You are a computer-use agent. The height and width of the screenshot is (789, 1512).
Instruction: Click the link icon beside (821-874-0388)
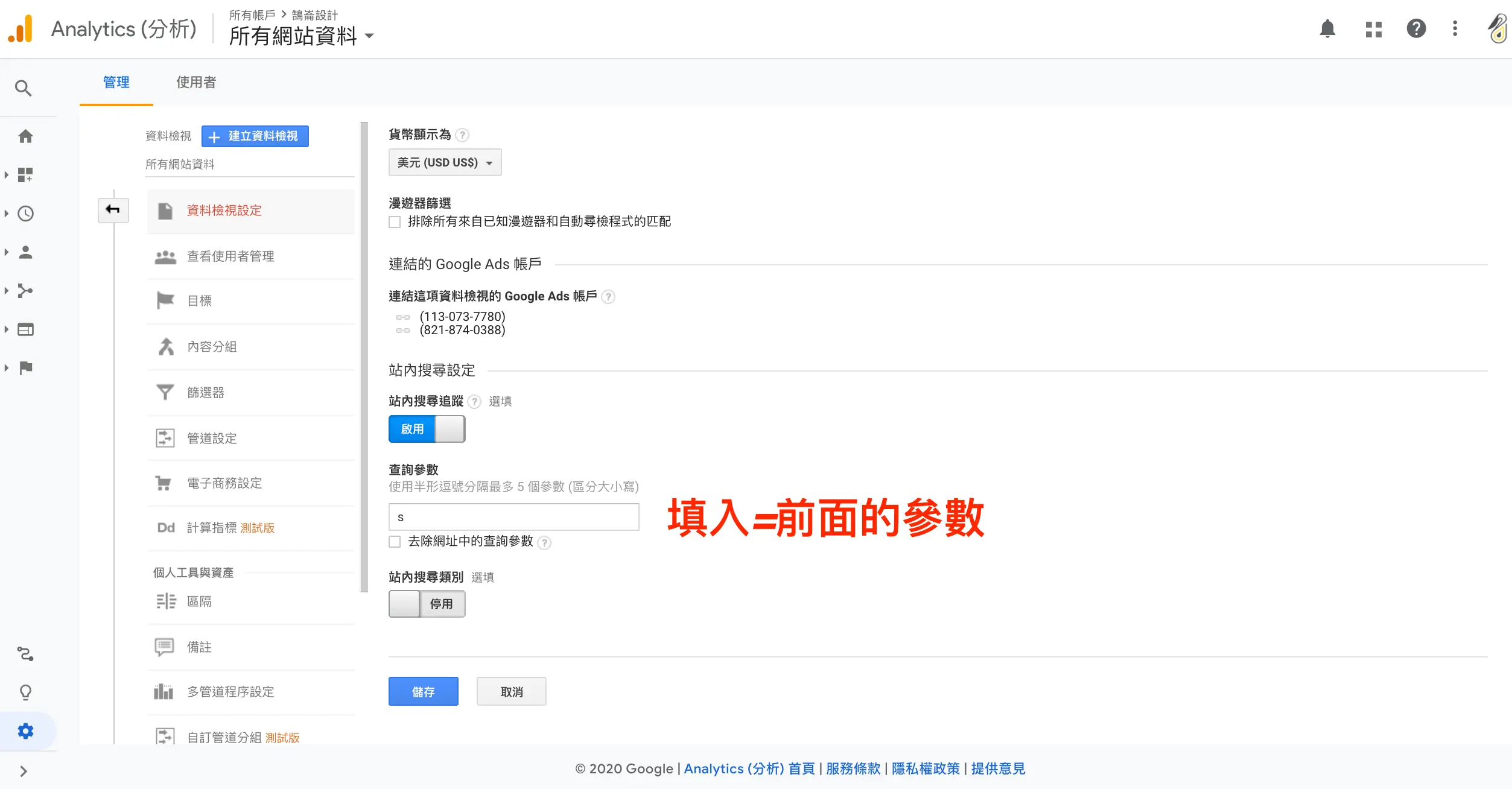(402, 331)
